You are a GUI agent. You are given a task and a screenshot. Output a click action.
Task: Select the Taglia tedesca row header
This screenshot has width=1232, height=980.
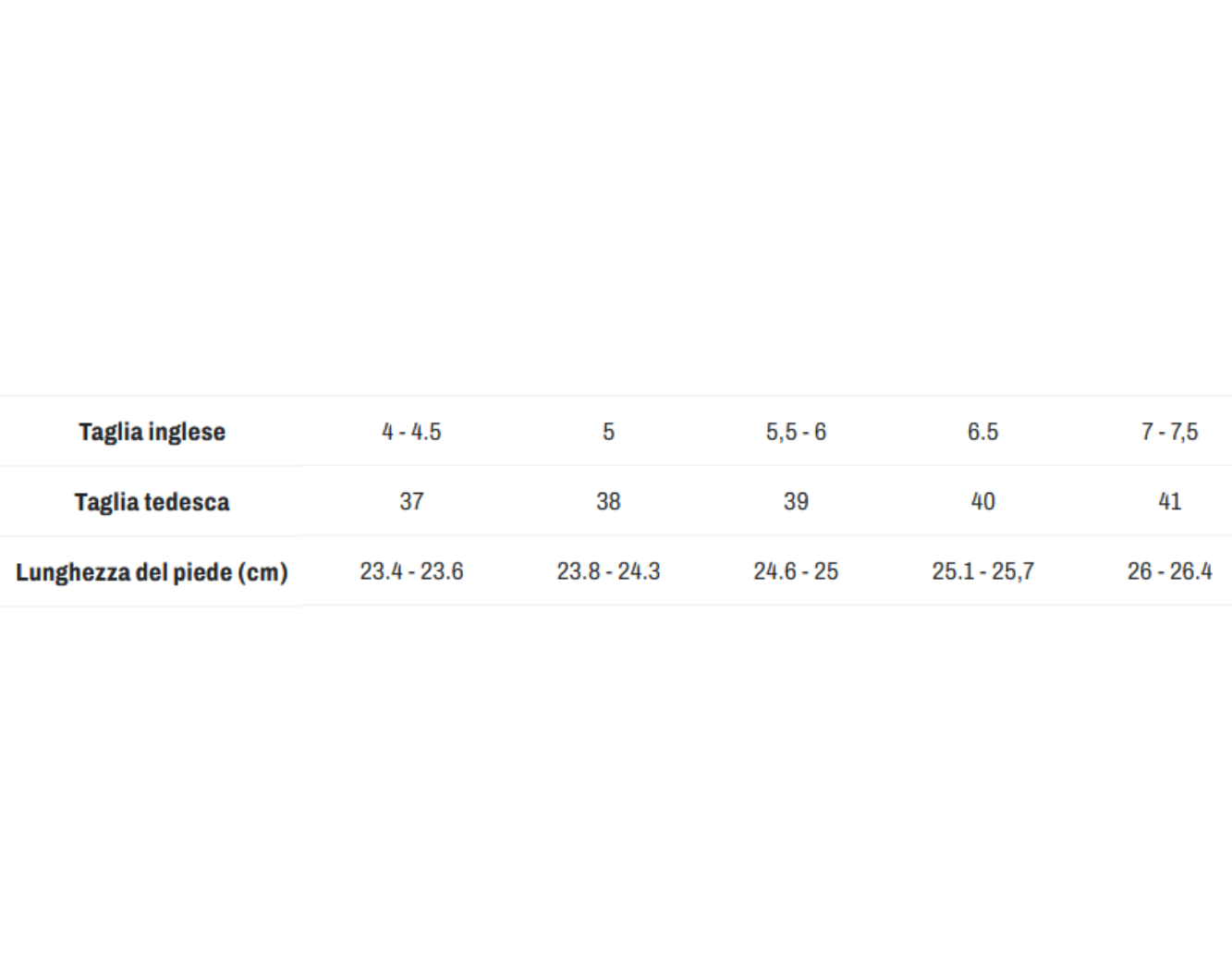152,502
